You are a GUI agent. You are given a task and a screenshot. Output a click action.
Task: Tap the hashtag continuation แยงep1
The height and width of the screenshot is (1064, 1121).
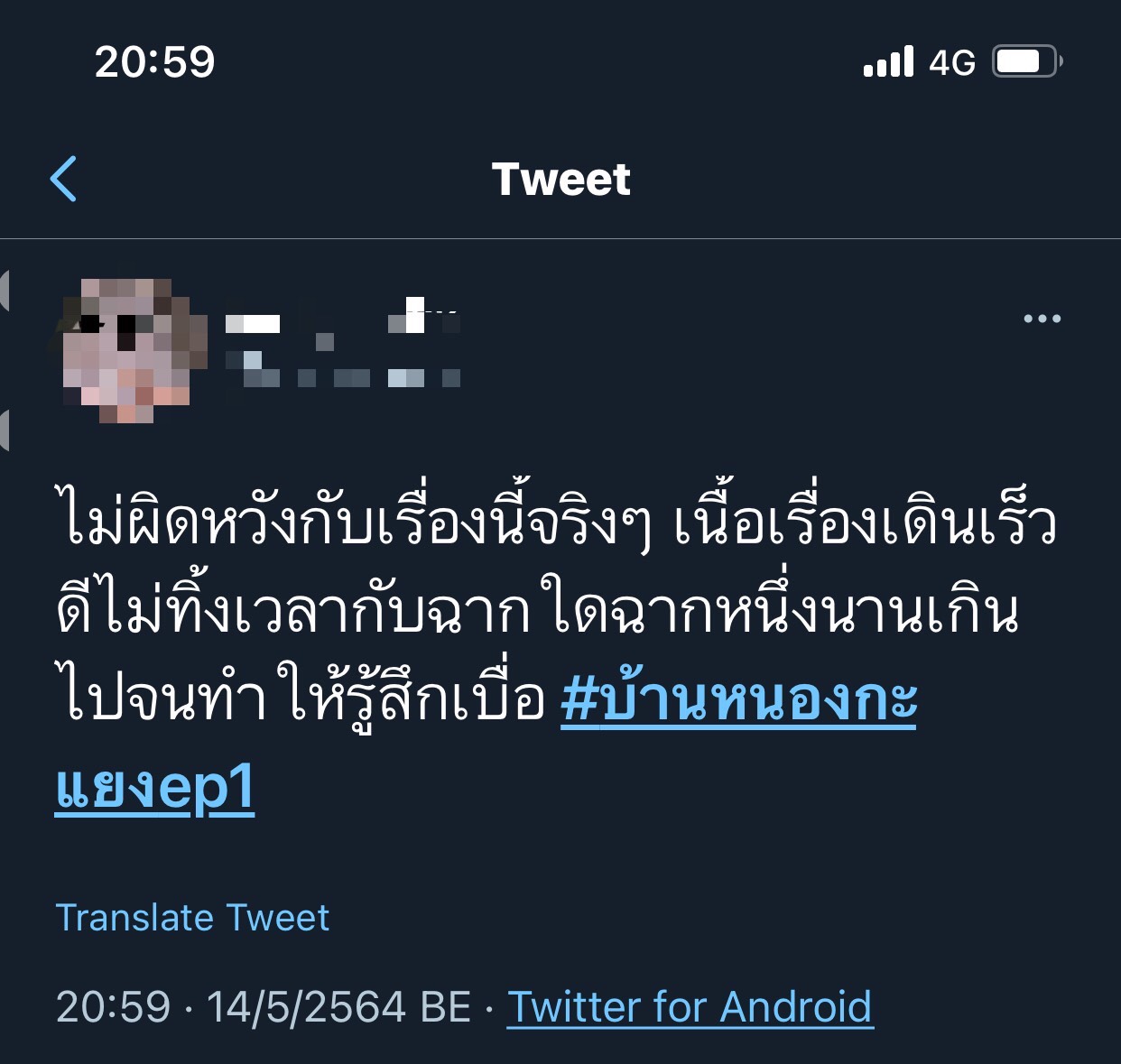coord(154,787)
